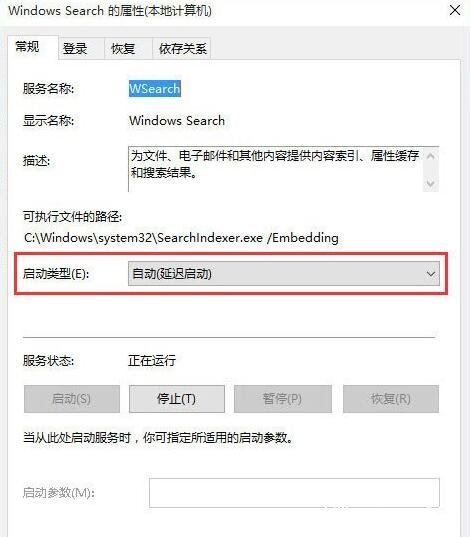Select the 依存关系 tab
Image resolution: width=470 pixels, height=537 pixels.
(x=183, y=49)
